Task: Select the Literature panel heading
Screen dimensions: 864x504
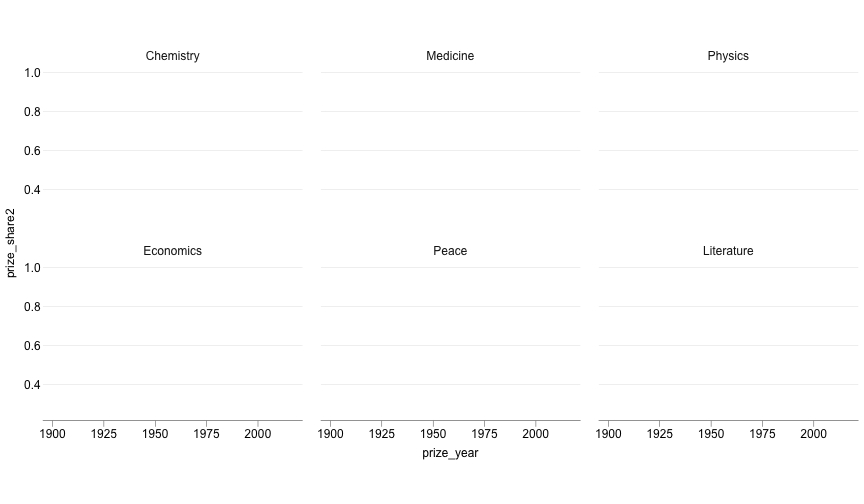Action: 728,251
